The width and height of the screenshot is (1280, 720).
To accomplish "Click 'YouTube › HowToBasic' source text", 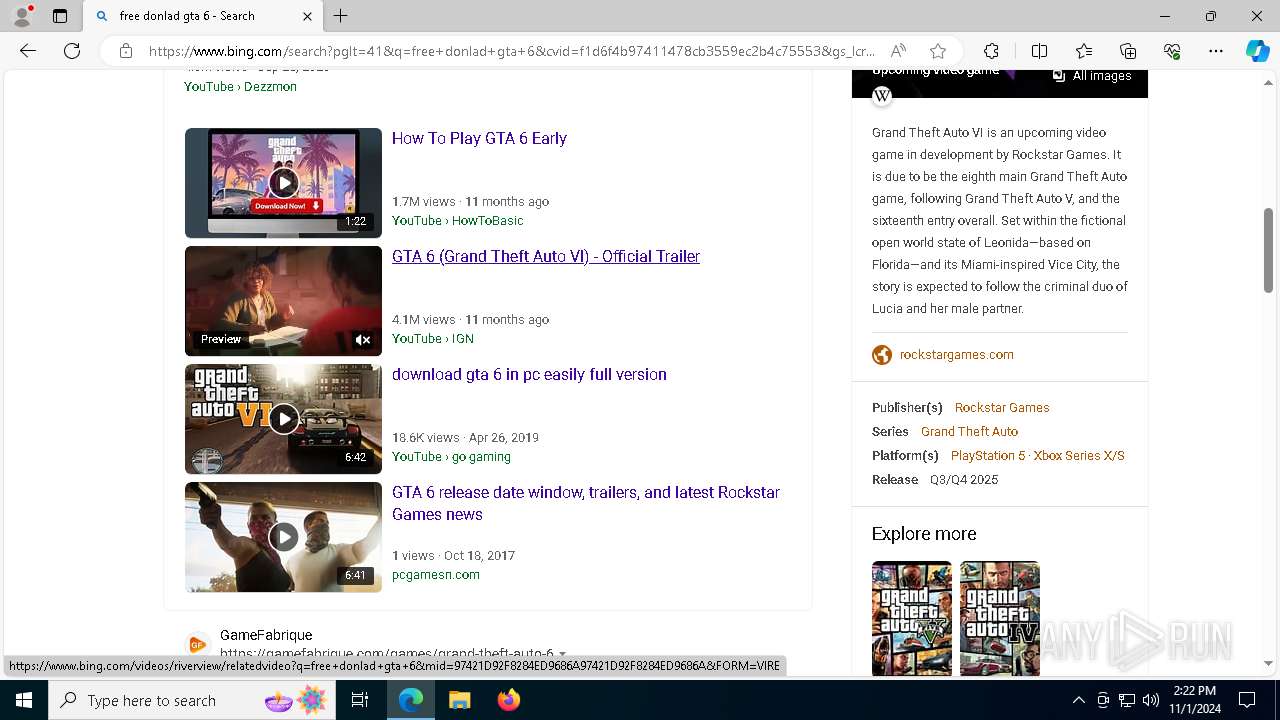I will (x=457, y=221).
